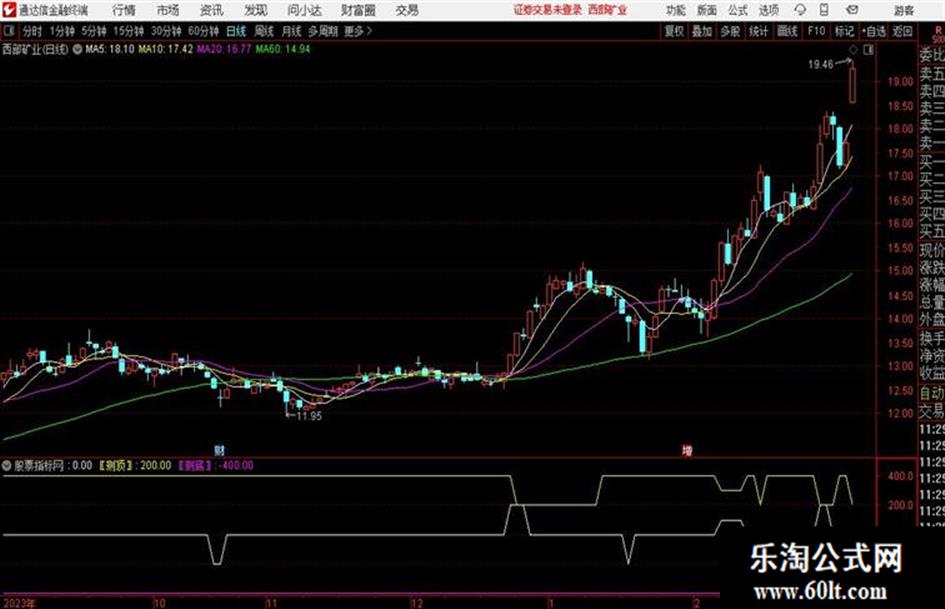Click the 证券交易未登录 link
This screenshot has height=609, width=945.
(548, 10)
